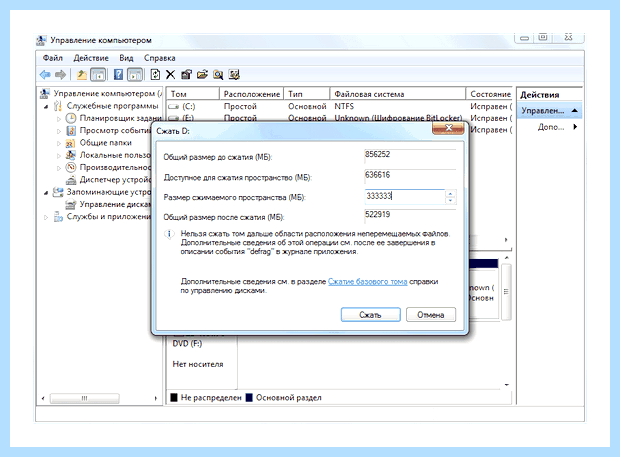Click the Том column header
Screen dimensions: 620x457
[193, 94]
